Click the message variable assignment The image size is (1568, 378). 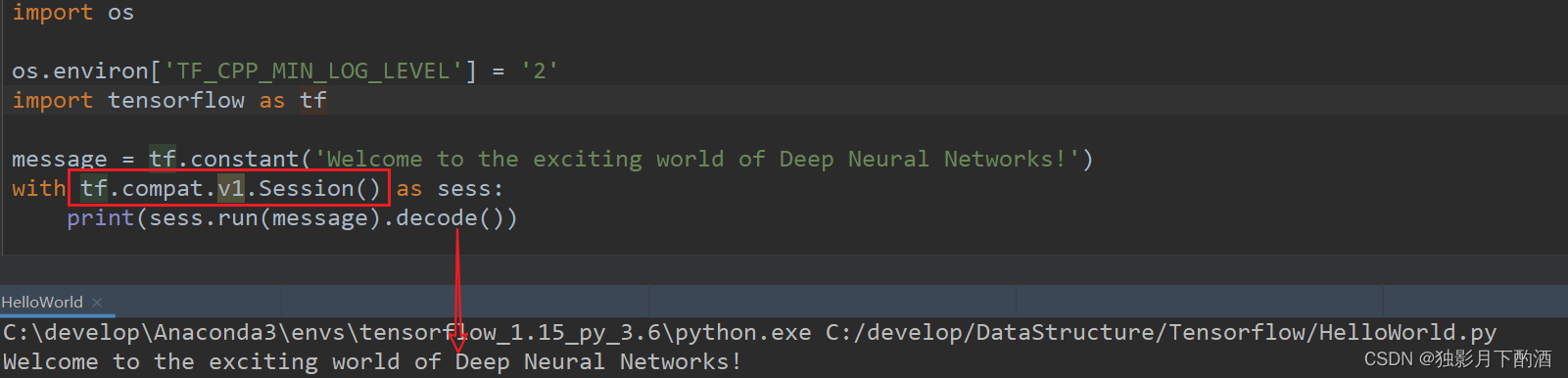pos(59,159)
